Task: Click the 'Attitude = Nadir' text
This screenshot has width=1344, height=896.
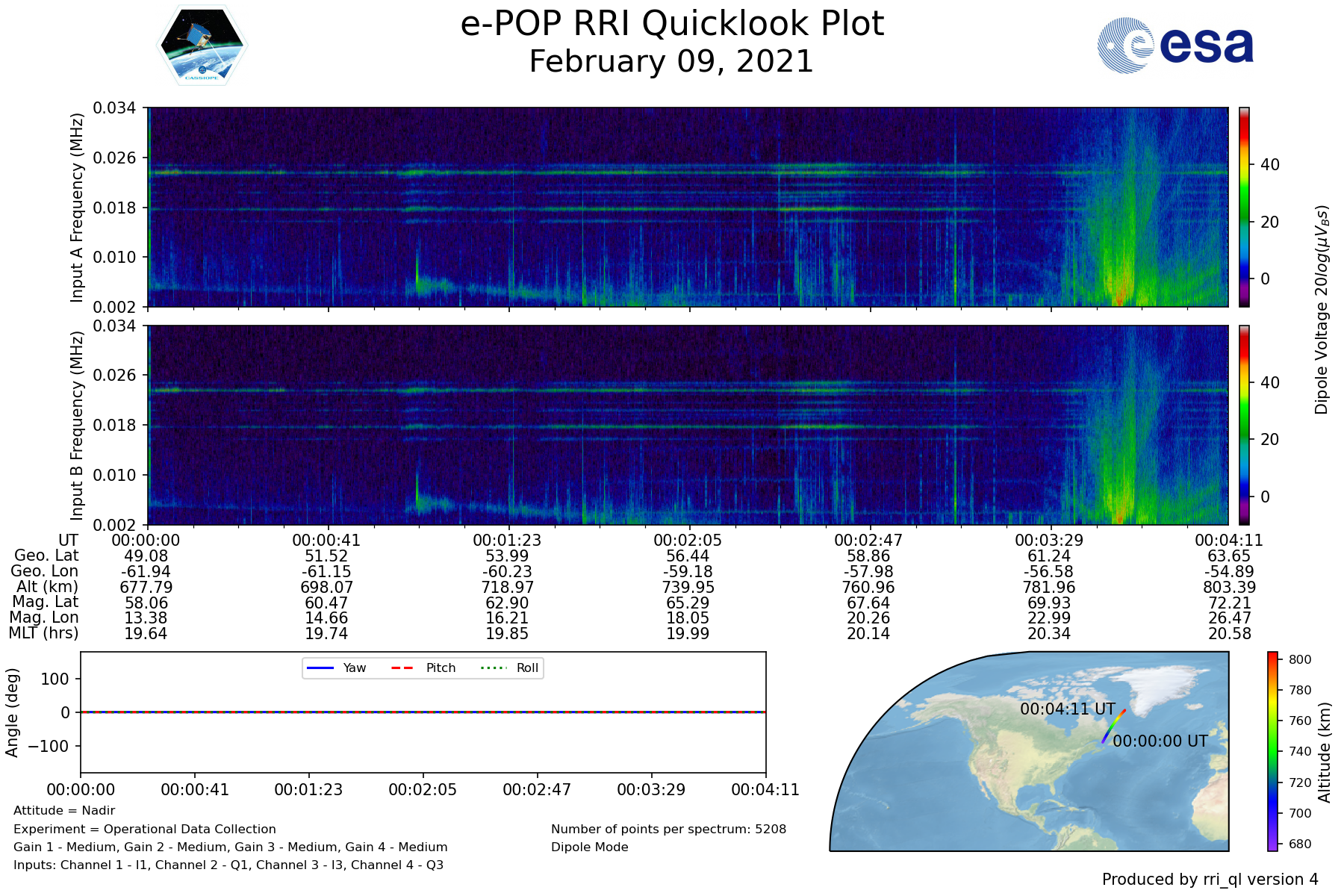Action: click(64, 811)
